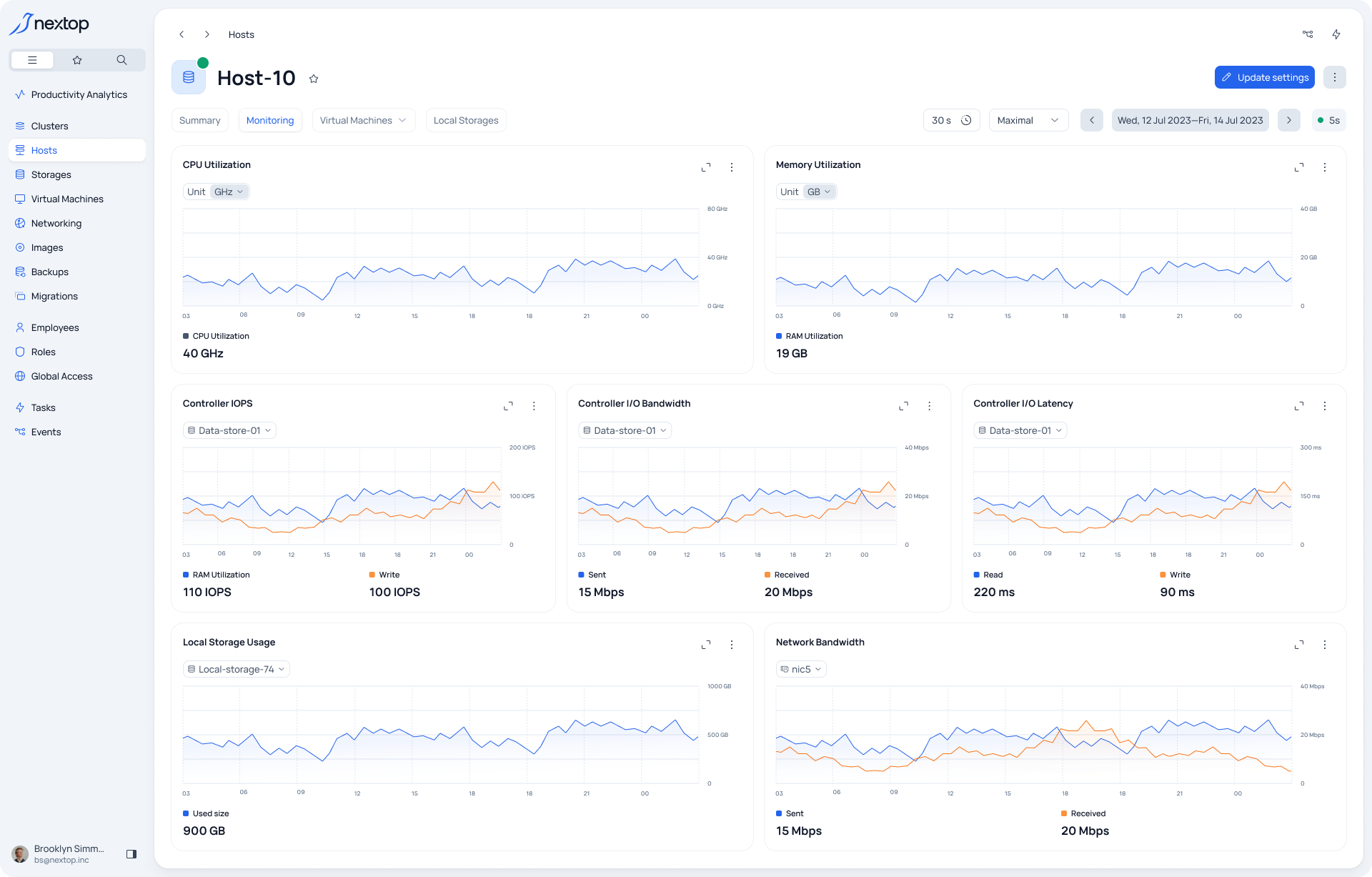Open Data-store-01 dropdown in I/O Bandwidth
1372x877 pixels.
pyautogui.click(x=625, y=430)
